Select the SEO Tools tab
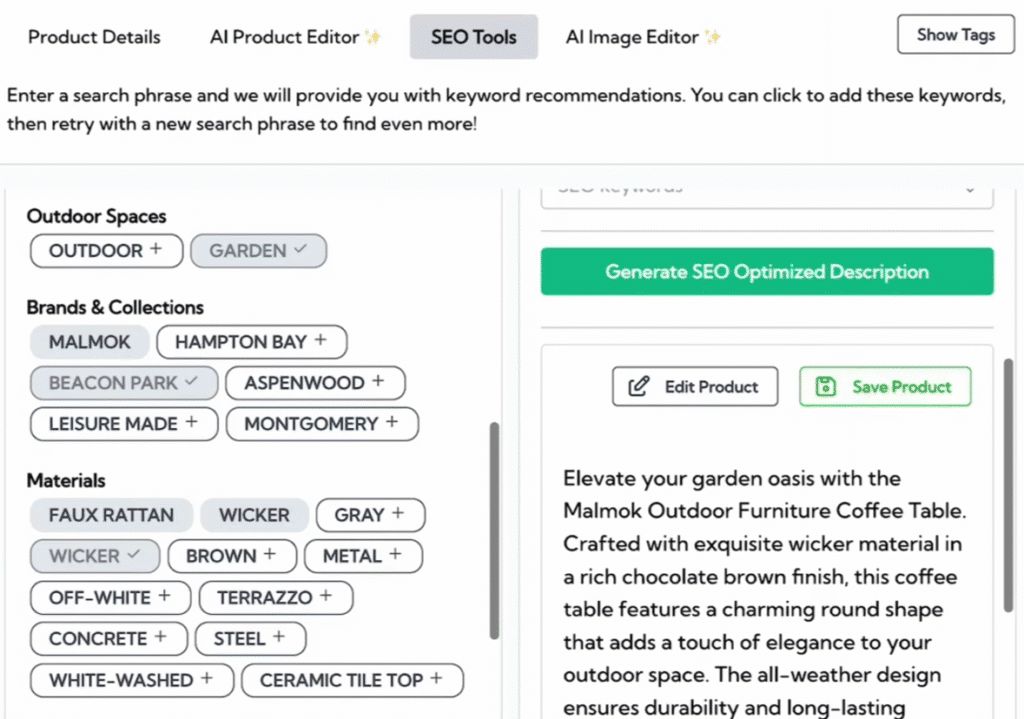 473,37
